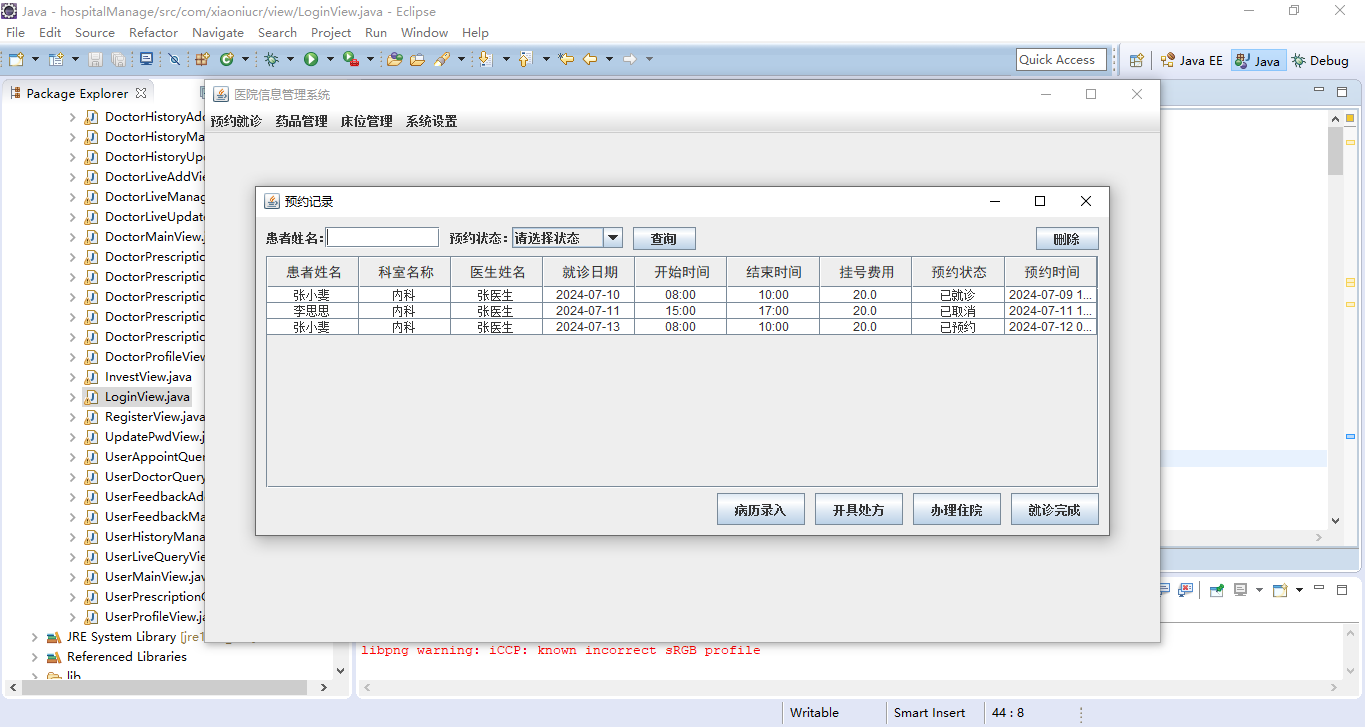Viewport: 1365px width, 727px height.
Task: Click the Pin Console icon
Action: tap(1217, 590)
